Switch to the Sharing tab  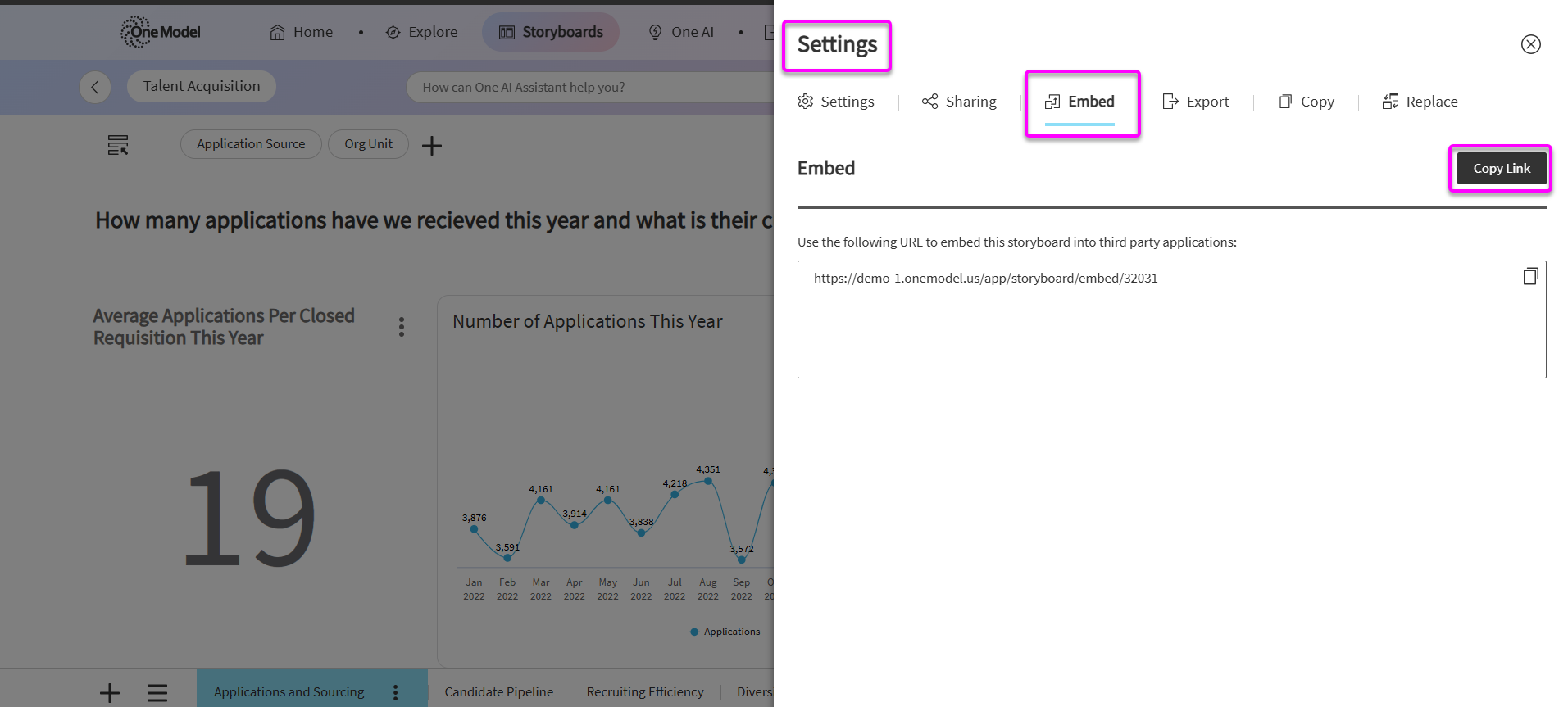coord(959,102)
